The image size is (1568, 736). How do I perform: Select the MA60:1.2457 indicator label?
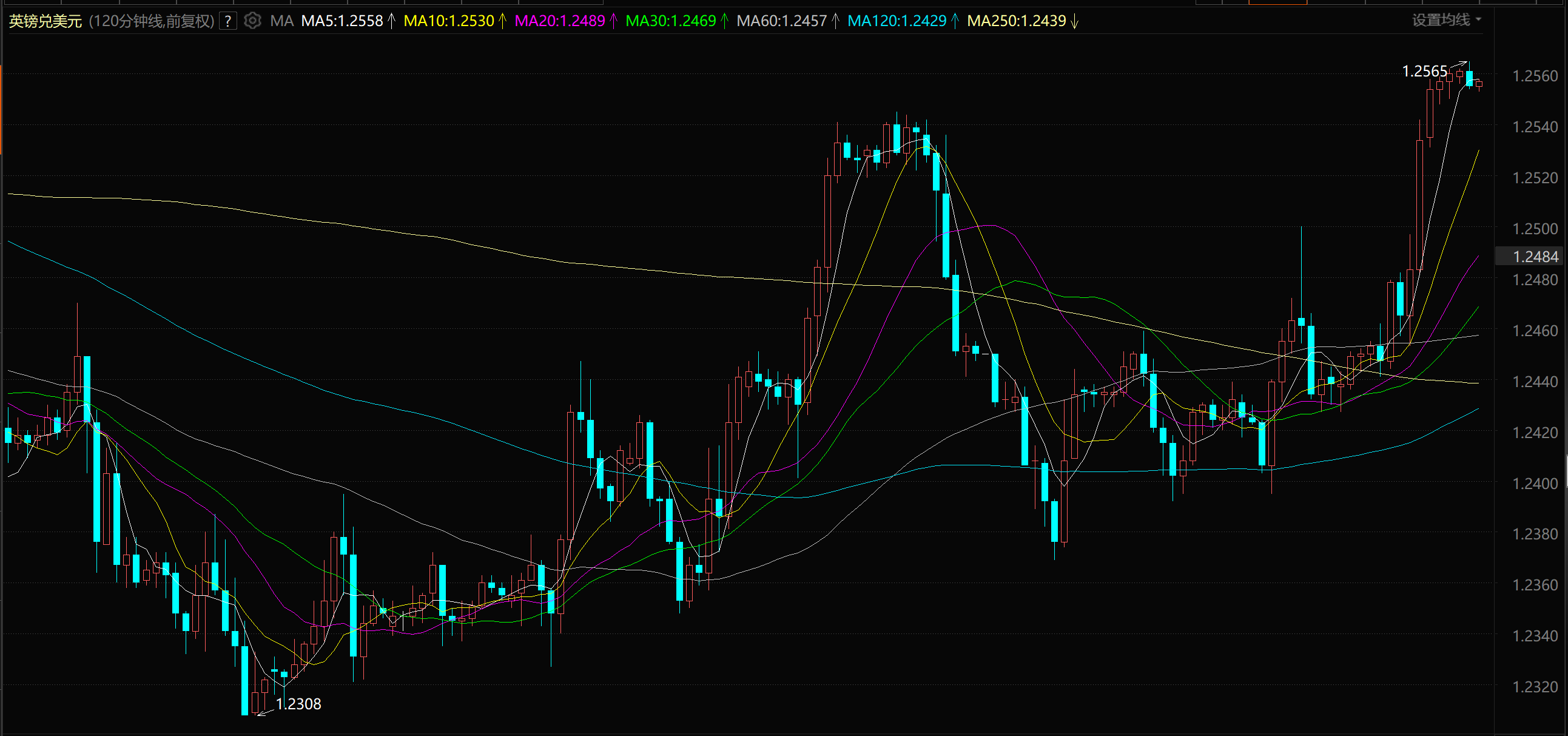tap(781, 21)
